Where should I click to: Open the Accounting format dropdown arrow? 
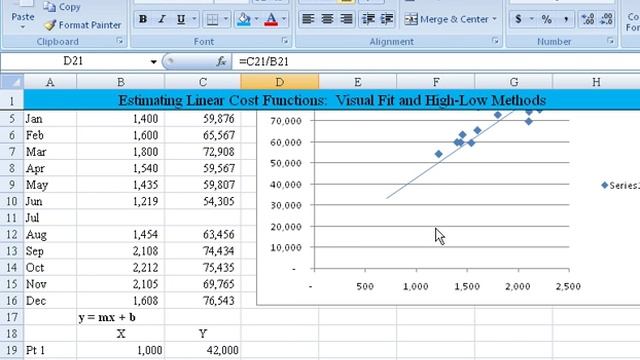[x=531, y=19]
